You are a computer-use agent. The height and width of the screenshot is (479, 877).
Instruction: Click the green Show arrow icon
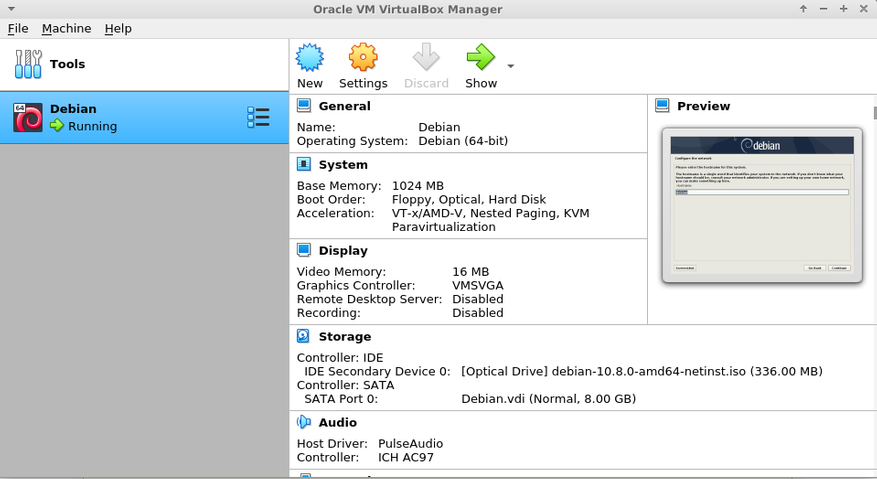click(x=480, y=58)
